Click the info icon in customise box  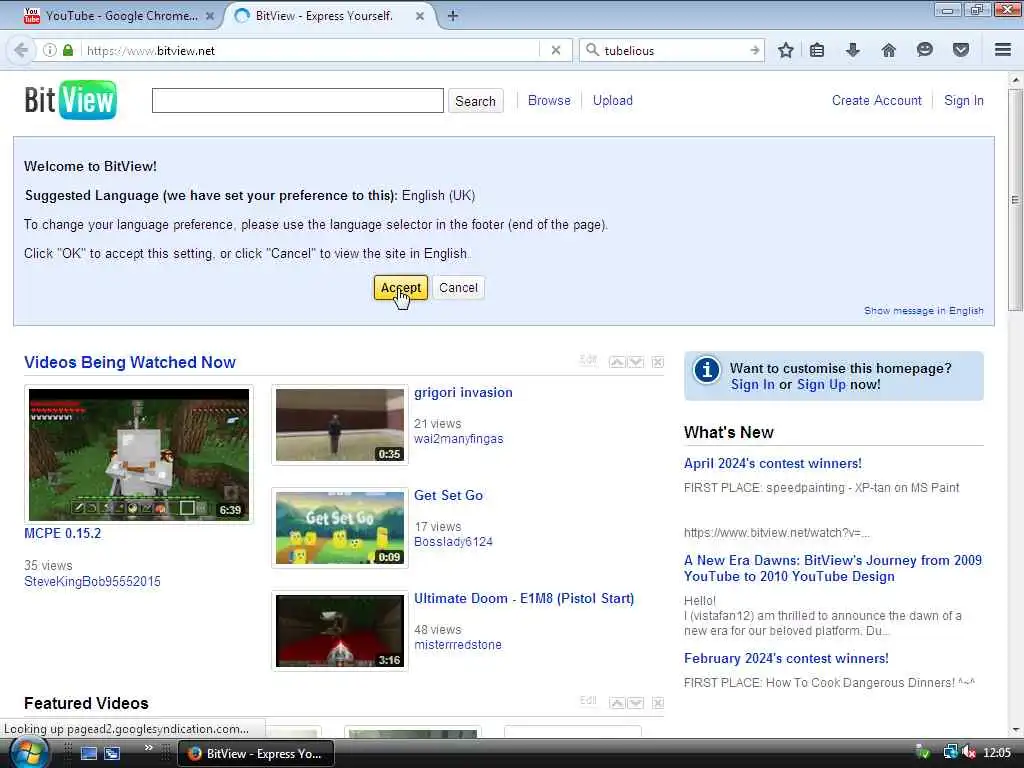pos(707,370)
